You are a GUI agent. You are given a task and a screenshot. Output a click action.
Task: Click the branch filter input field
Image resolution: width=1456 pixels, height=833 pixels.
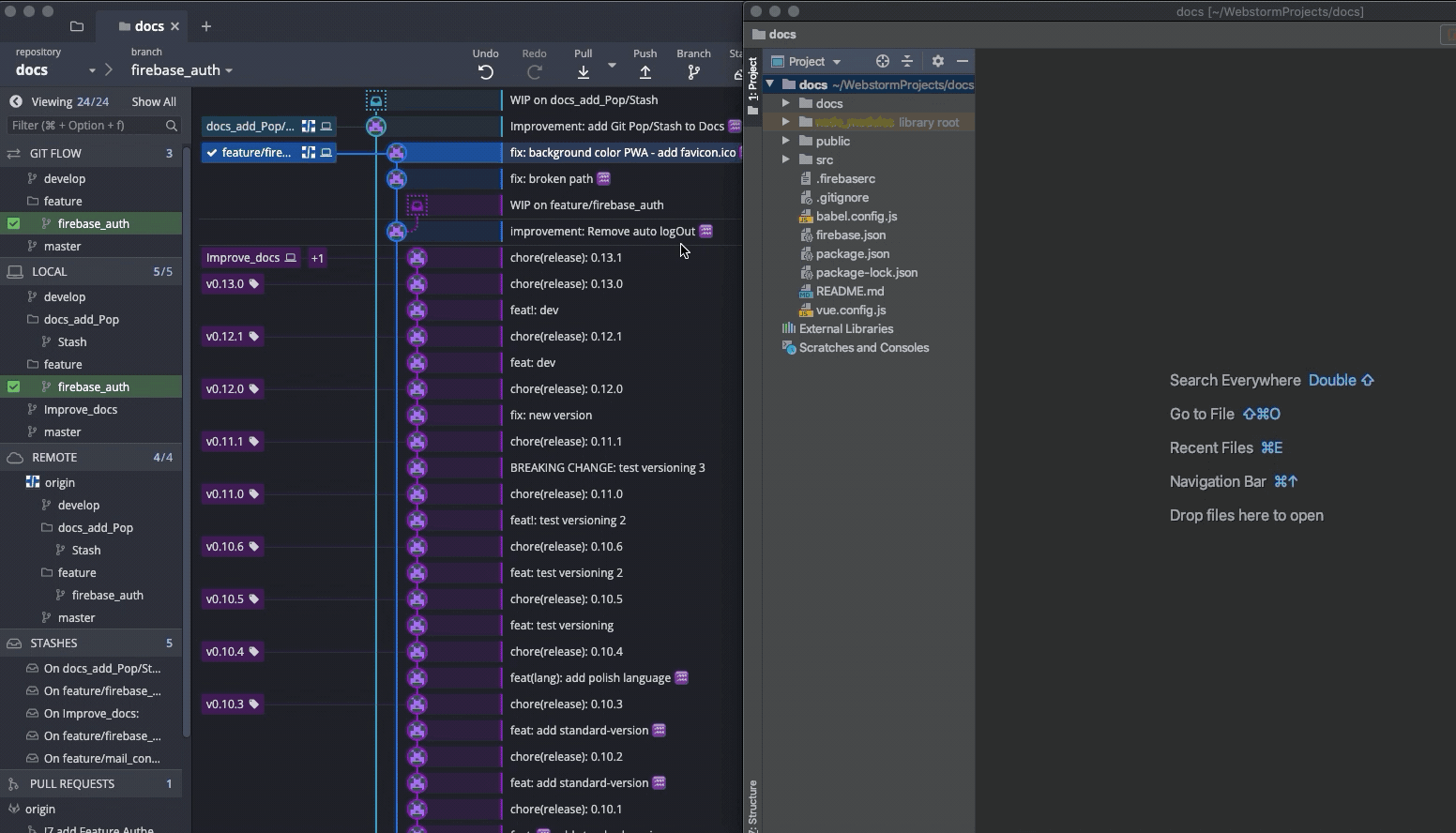coord(84,126)
